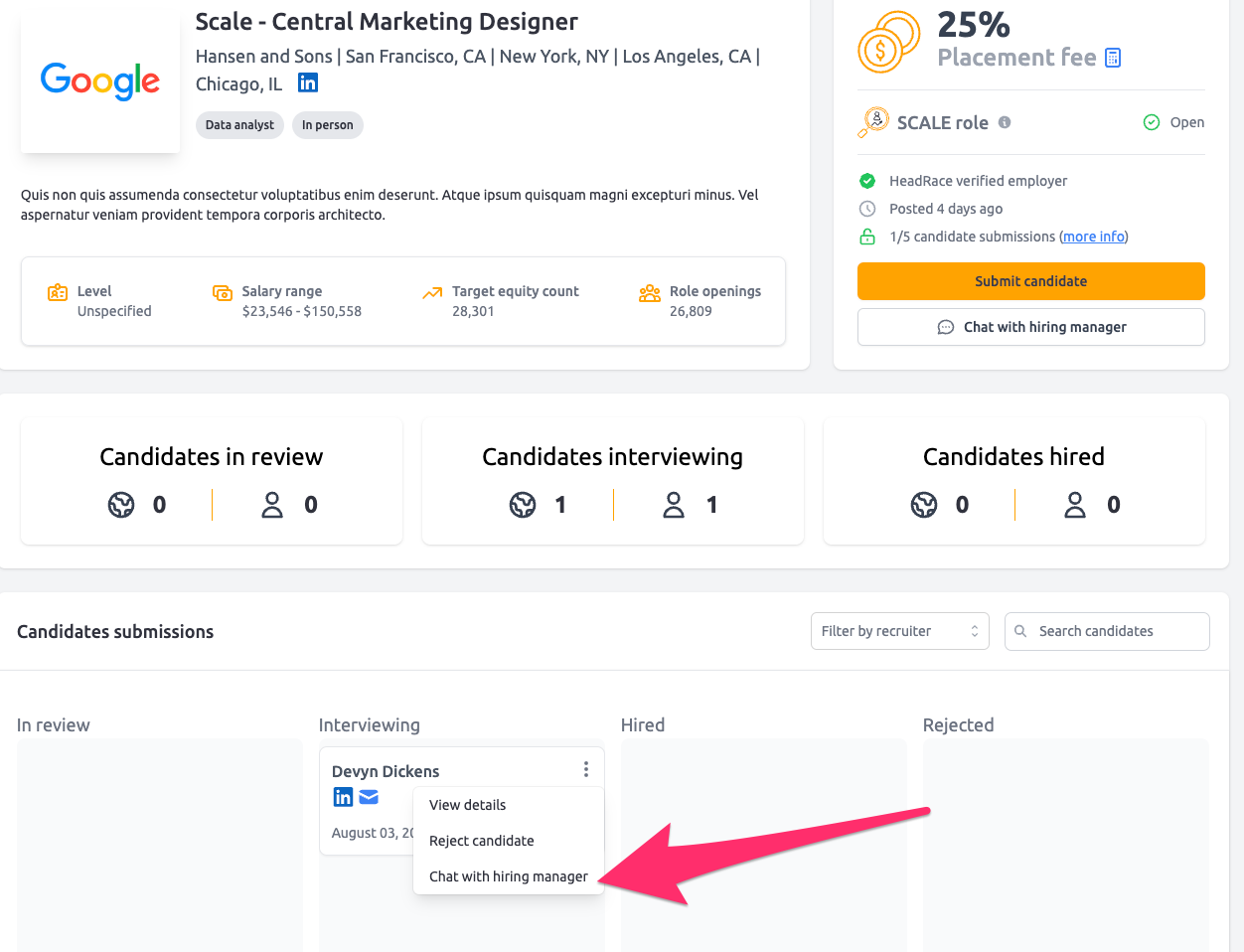Click the In person tag
1244x952 pixels.
point(327,125)
